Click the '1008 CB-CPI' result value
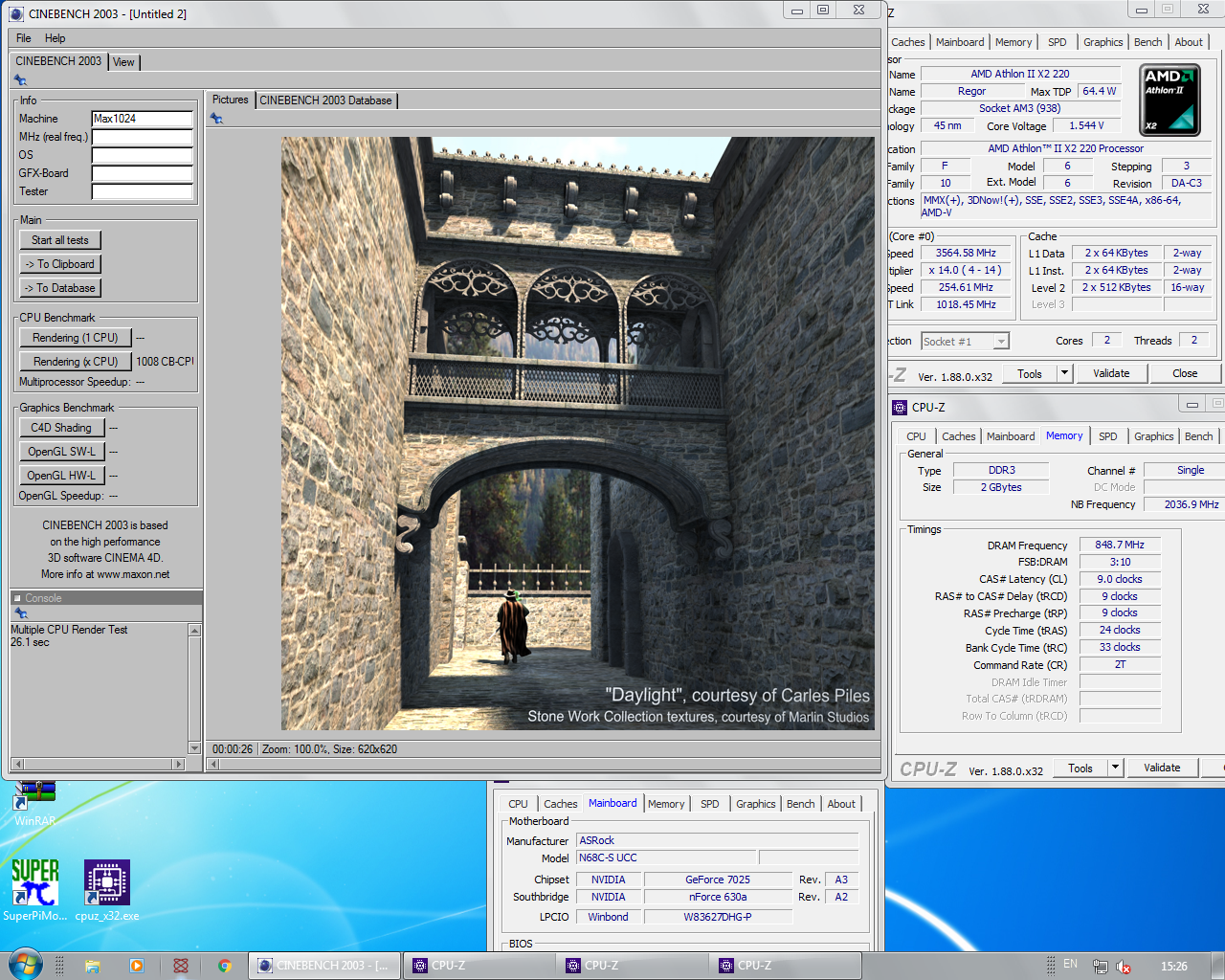1225x980 pixels. 164,362
